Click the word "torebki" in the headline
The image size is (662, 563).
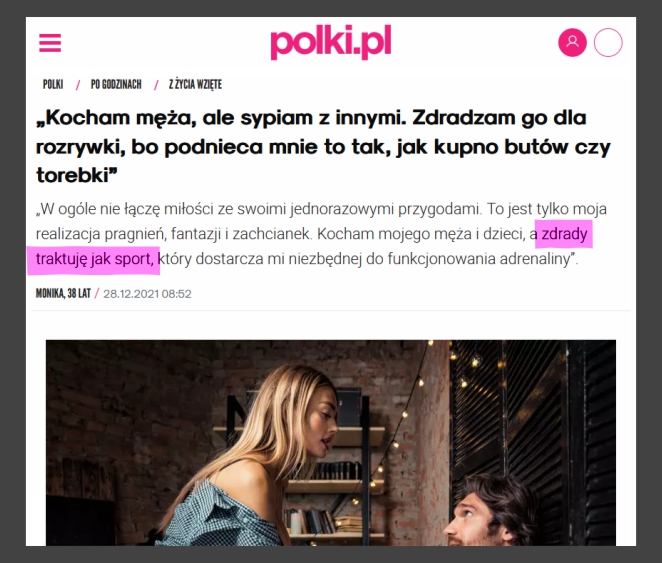(73, 175)
